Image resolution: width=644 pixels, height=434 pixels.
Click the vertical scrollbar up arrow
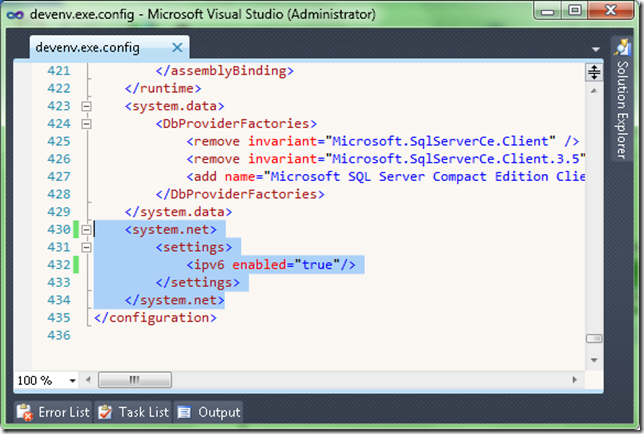point(594,91)
